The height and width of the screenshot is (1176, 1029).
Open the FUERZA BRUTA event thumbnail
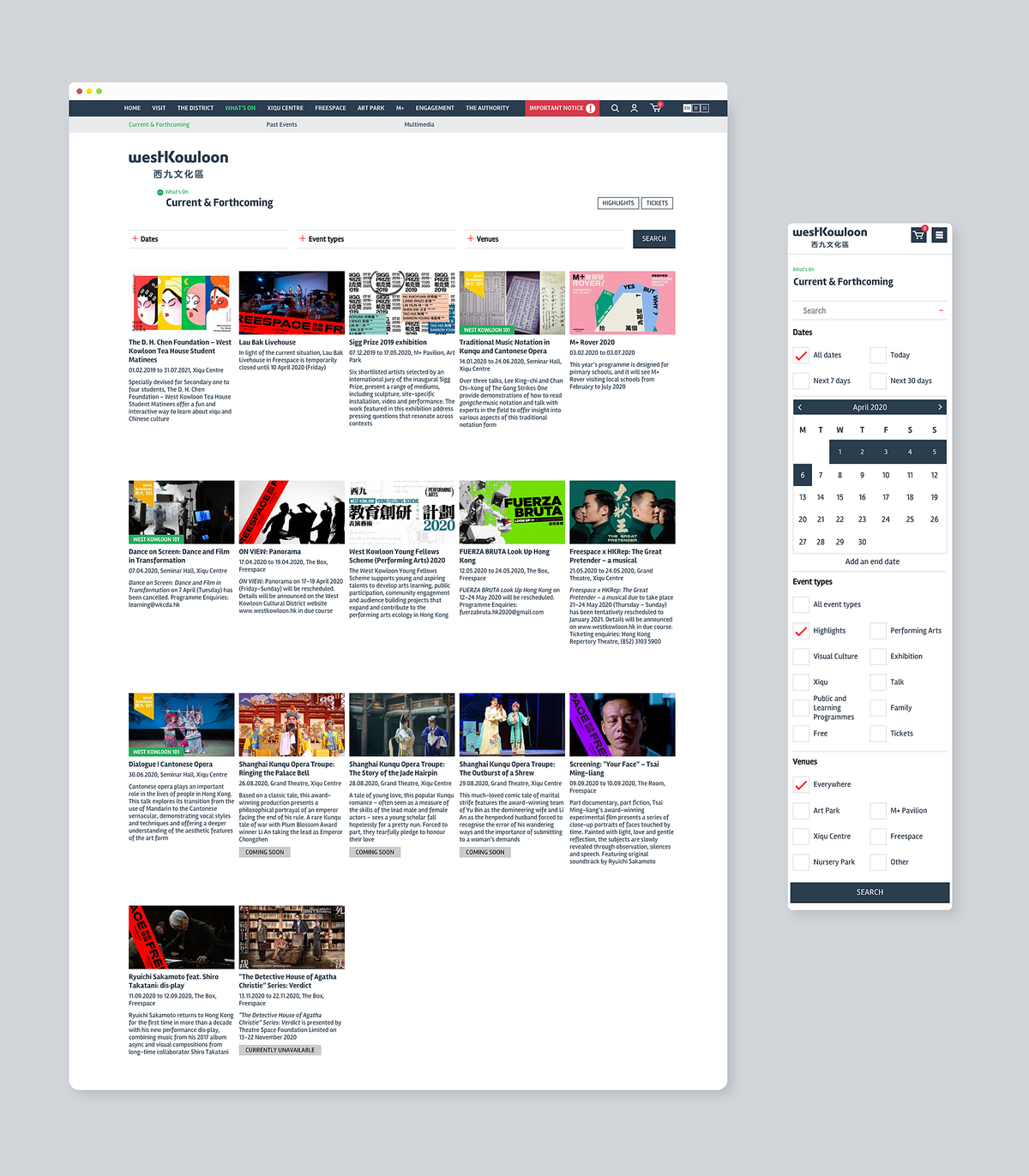coord(512,512)
